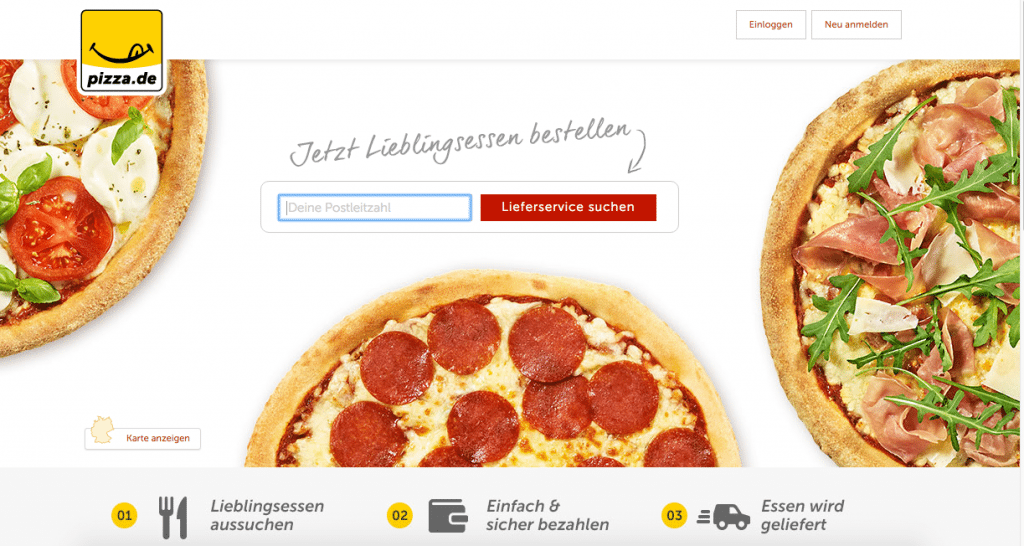The height and width of the screenshot is (546, 1024).
Task: Click the Germany map icon
Action: click(x=102, y=430)
